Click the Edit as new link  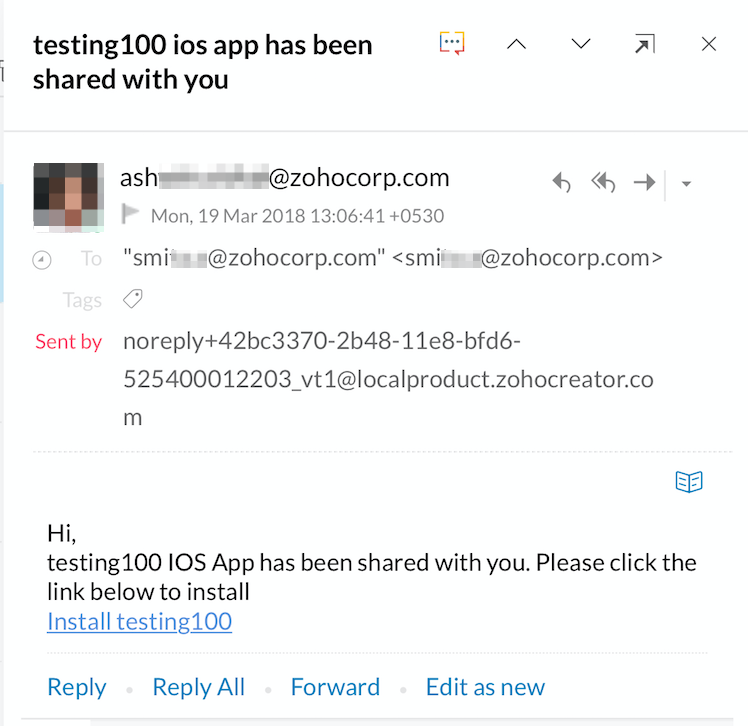485,687
